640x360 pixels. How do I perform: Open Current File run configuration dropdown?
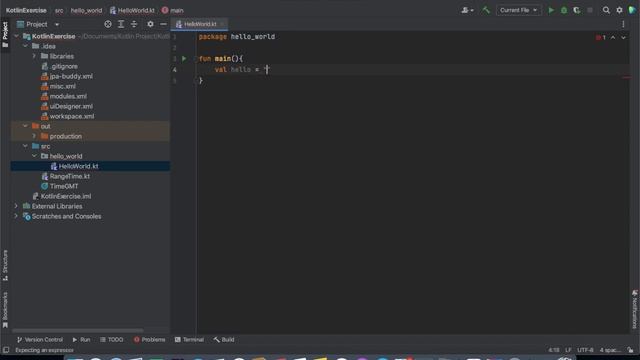tap(518, 10)
